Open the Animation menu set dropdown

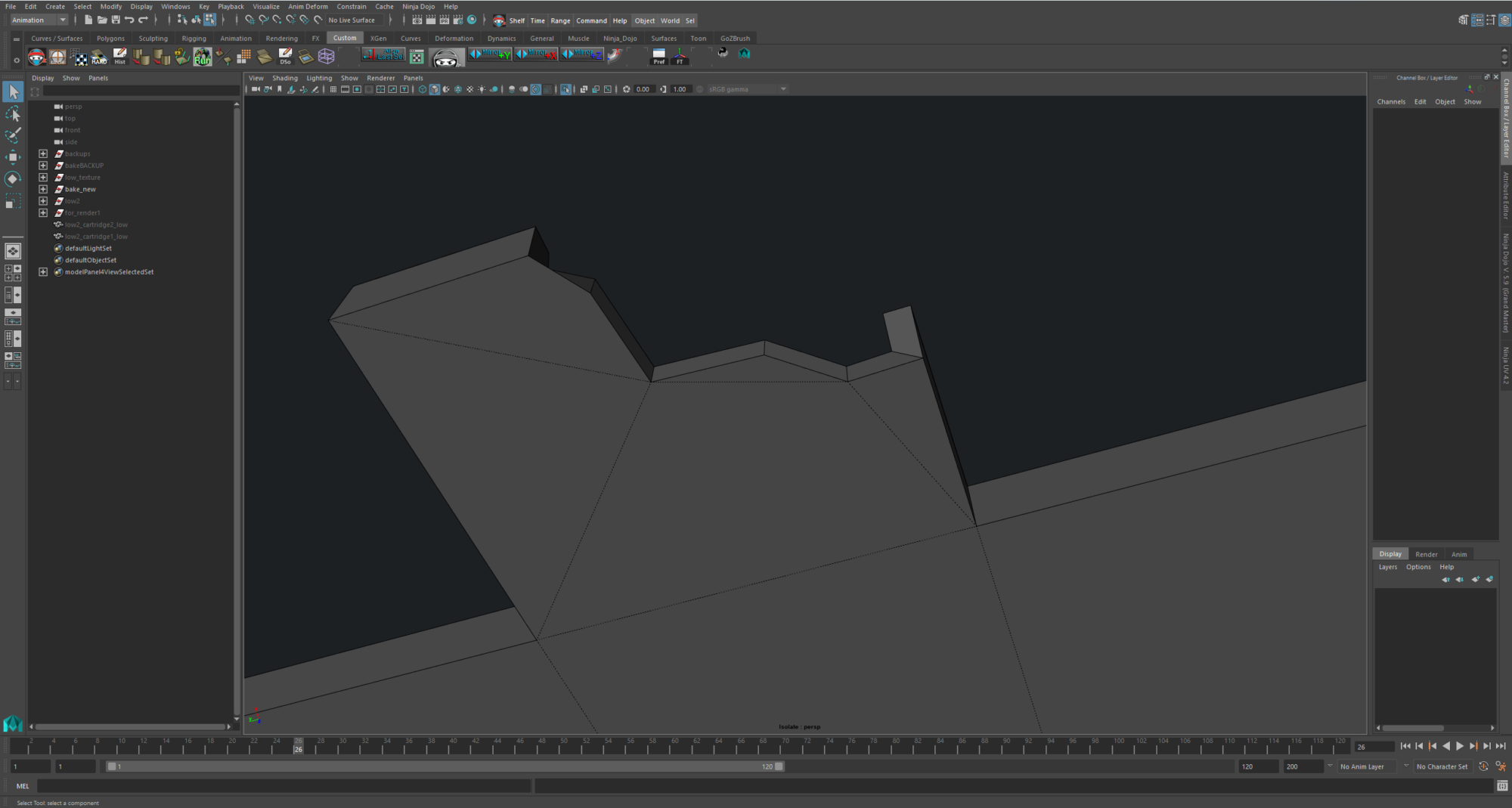36,20
